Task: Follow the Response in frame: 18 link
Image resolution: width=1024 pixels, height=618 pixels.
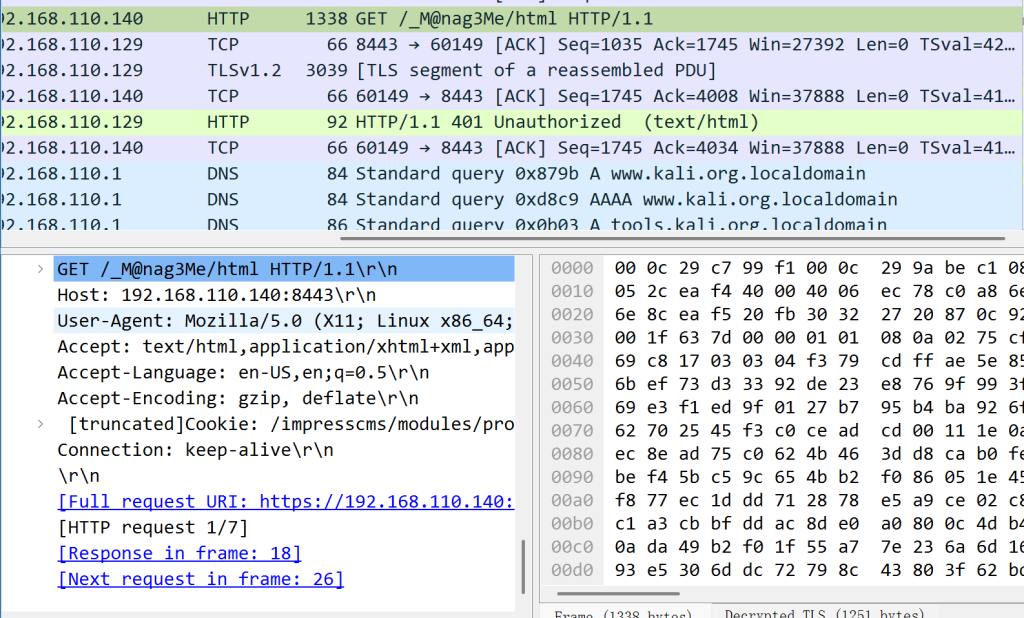Action: click(179, 553)
